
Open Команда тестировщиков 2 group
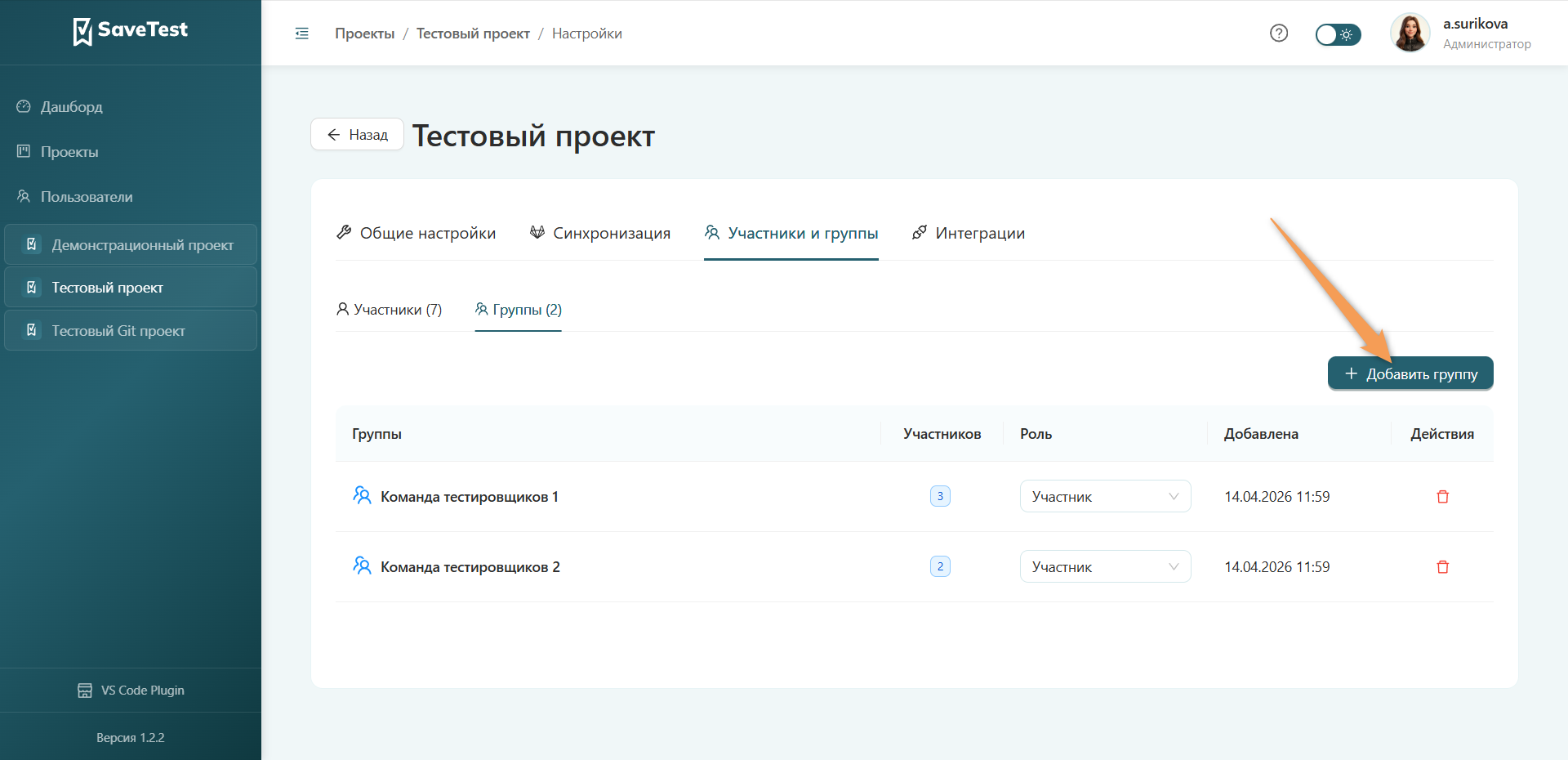tap(470, 567)
